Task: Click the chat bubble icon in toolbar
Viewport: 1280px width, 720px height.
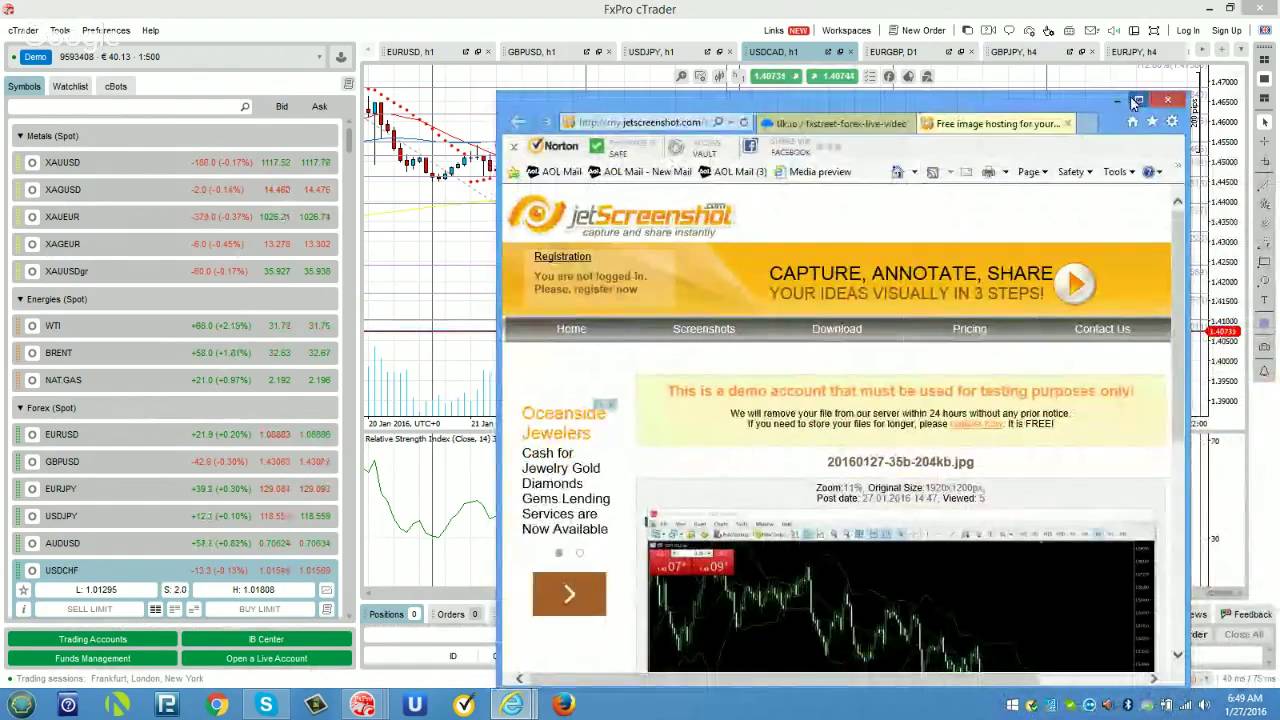Action: pos(1009,30)
